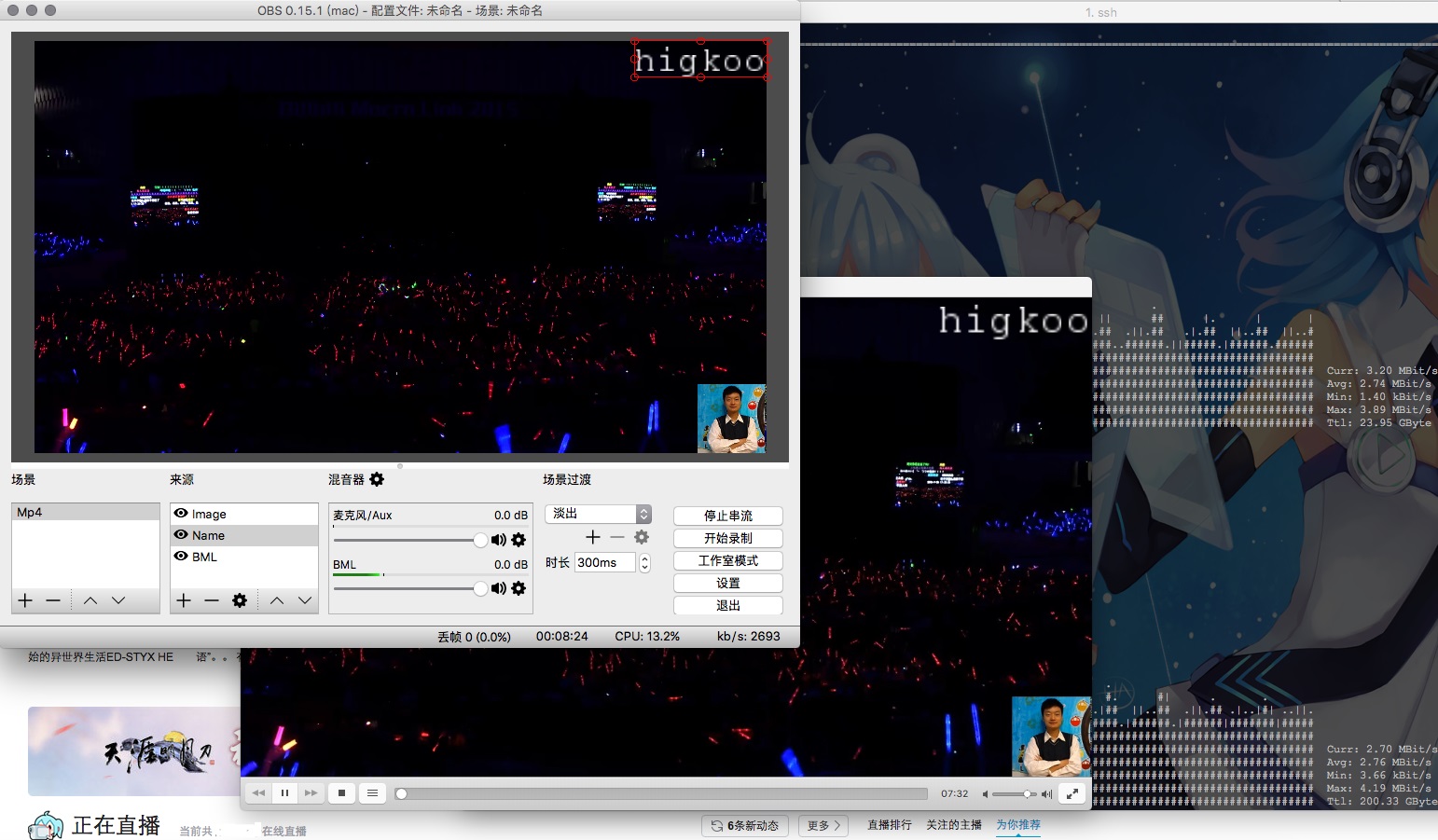The image size is (1438, 840).
Task: Click the 300ms duration input field
Action: [605, 562]
